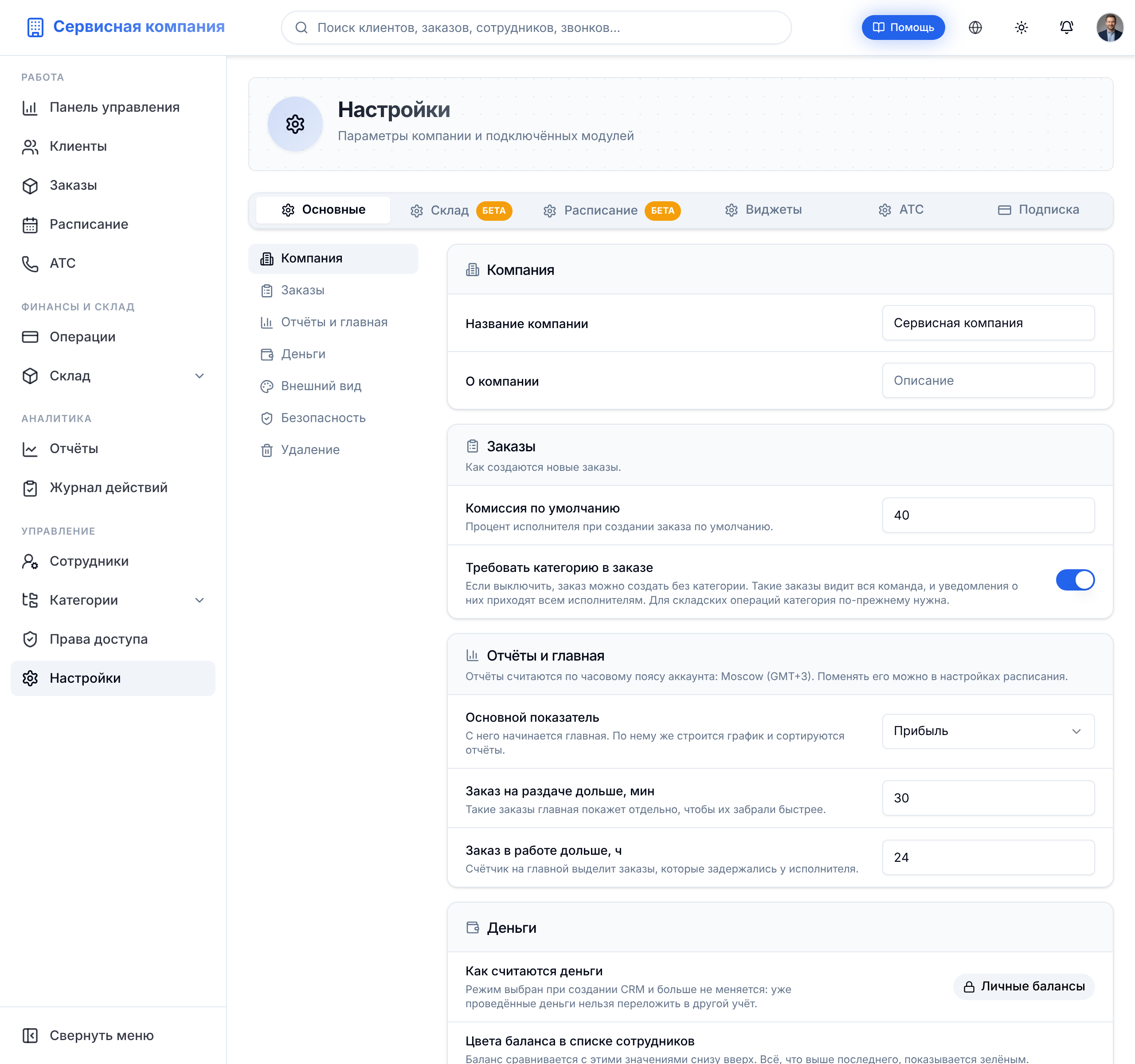
Task: Switch to the Подписка tab
Action: click(x=1038, y=210)
